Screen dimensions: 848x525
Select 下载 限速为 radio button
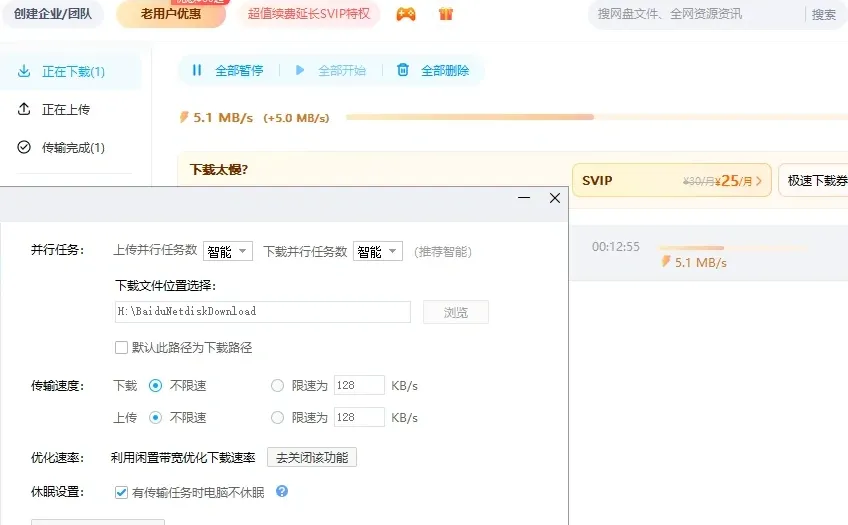277,386
